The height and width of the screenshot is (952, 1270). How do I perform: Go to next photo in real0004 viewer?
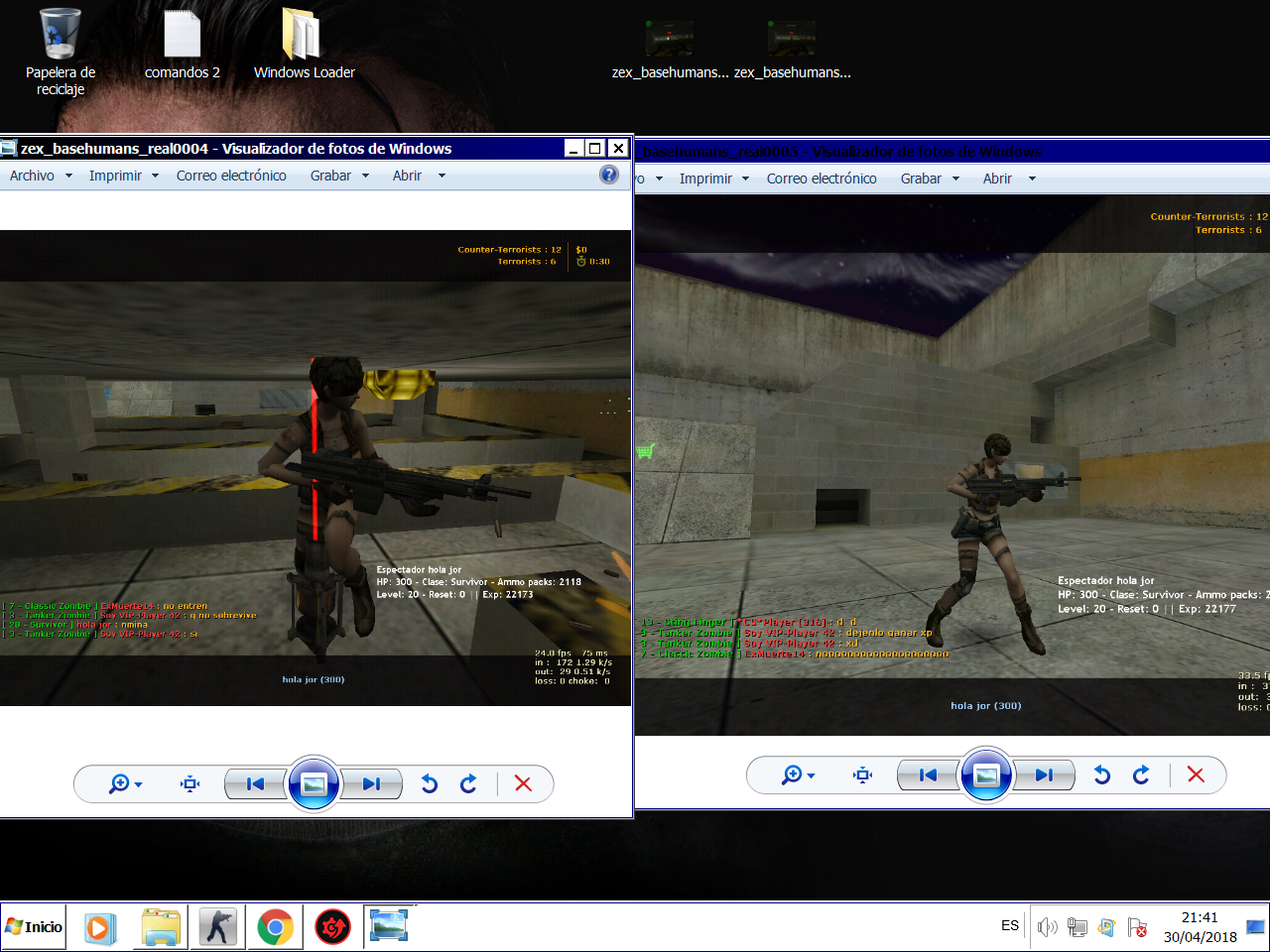pos(371,784)
